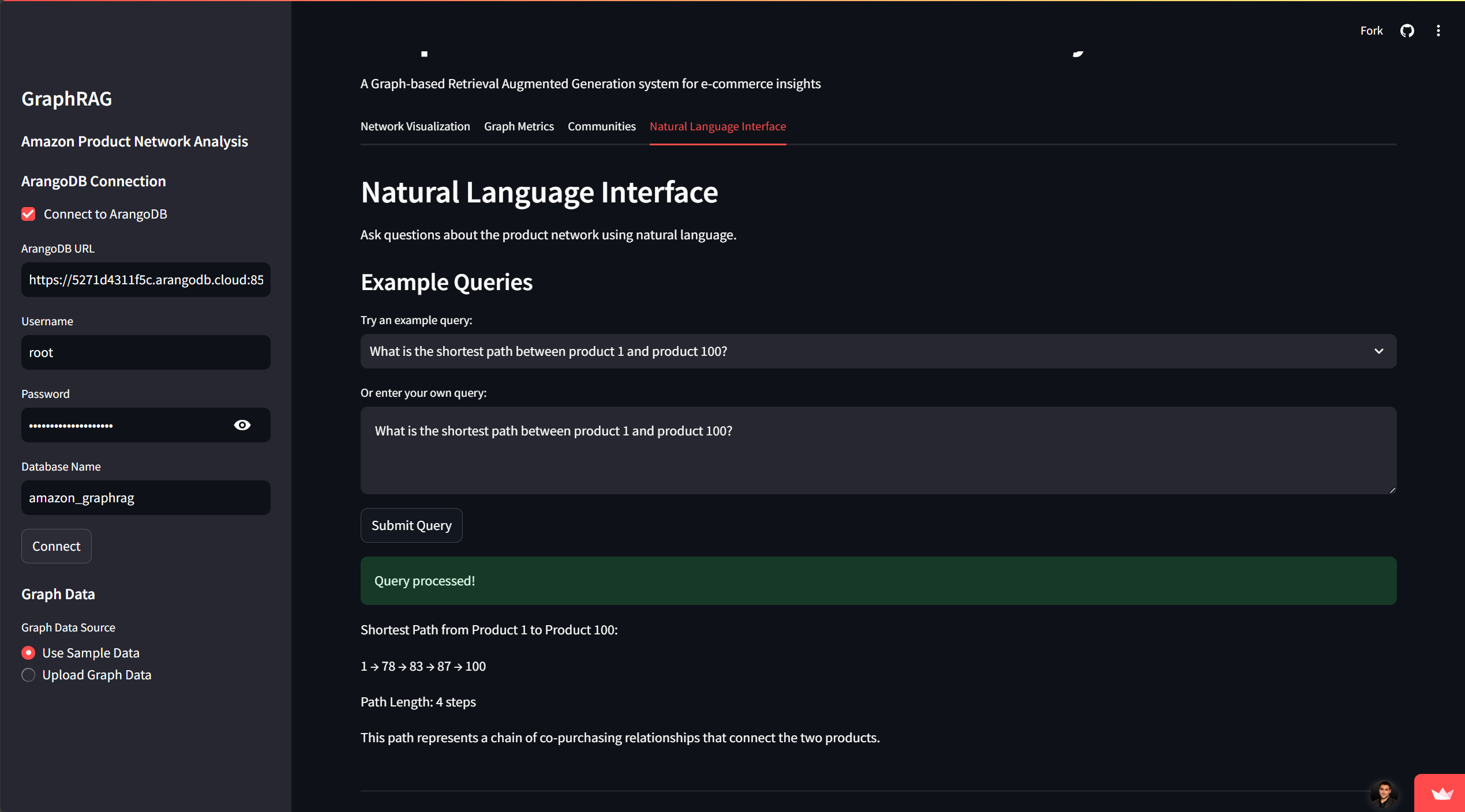Open the Communities tab
1465x812 pixels.
tap(601, 126)
